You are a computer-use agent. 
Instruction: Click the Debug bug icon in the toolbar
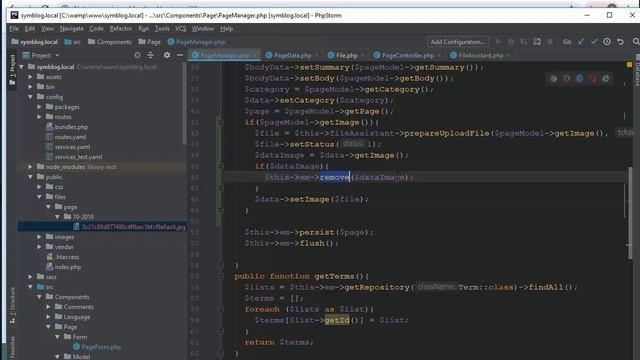click(x=511, y=42)
